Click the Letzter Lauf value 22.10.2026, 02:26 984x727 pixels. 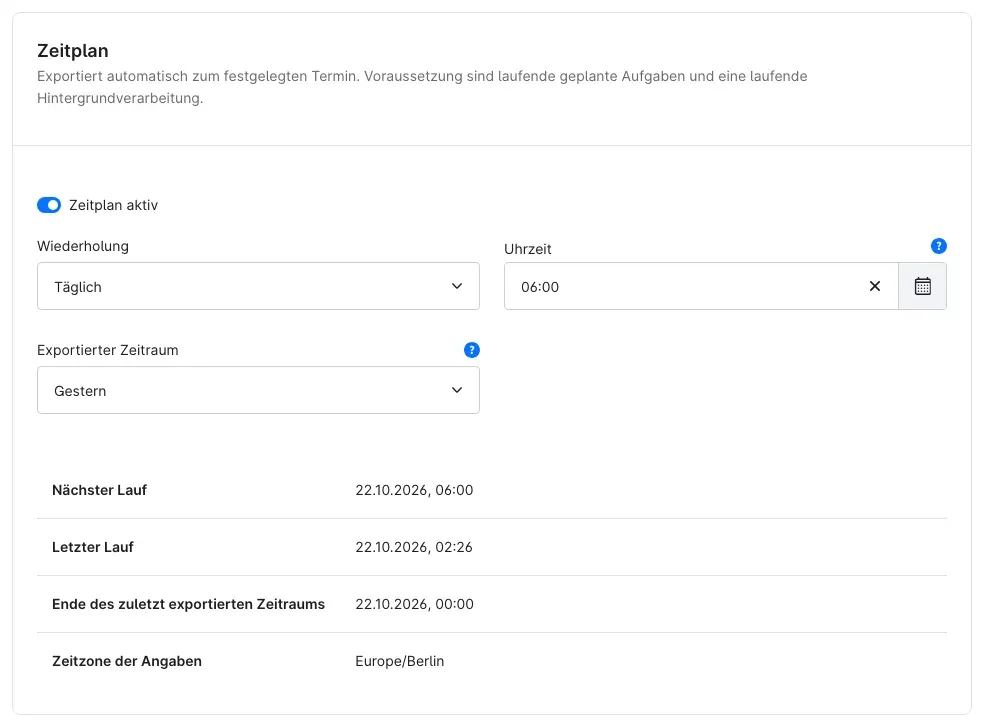[x=414, y=547]
